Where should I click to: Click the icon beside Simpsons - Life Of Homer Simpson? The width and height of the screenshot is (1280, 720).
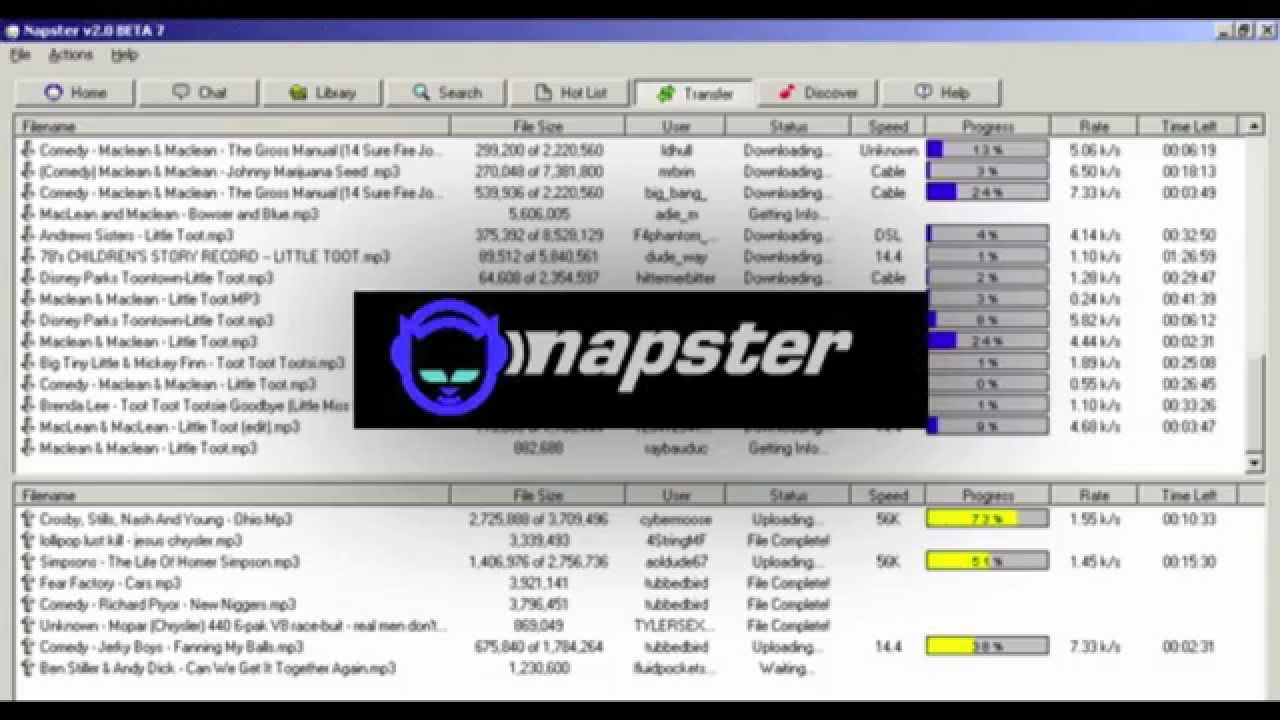(x=28, y=562)
